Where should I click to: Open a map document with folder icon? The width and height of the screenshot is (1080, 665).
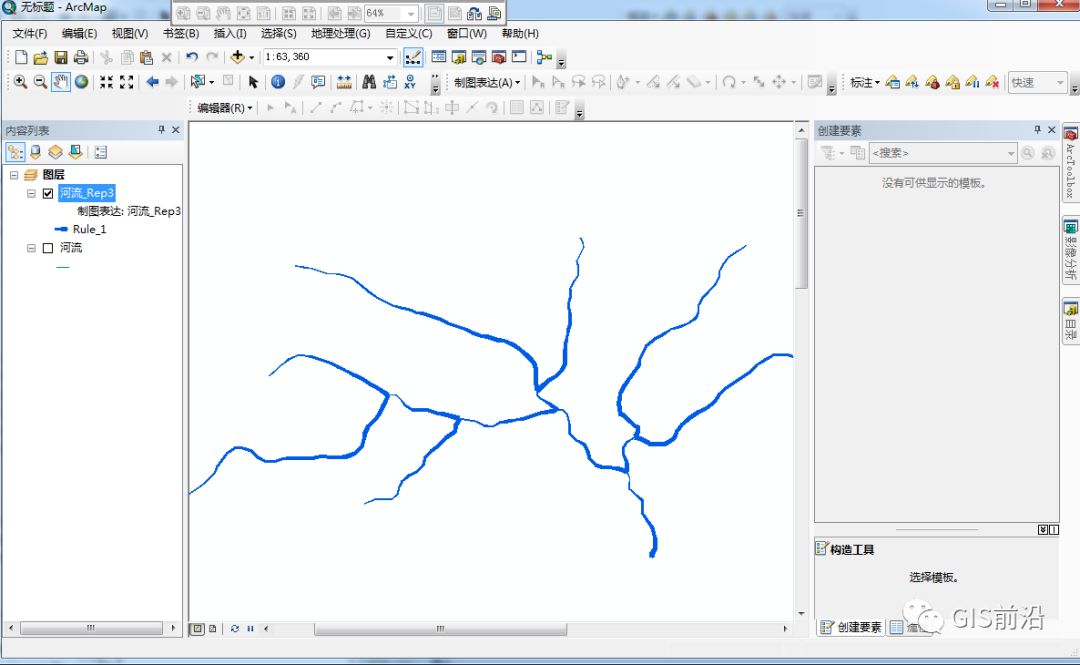(41, 57)
